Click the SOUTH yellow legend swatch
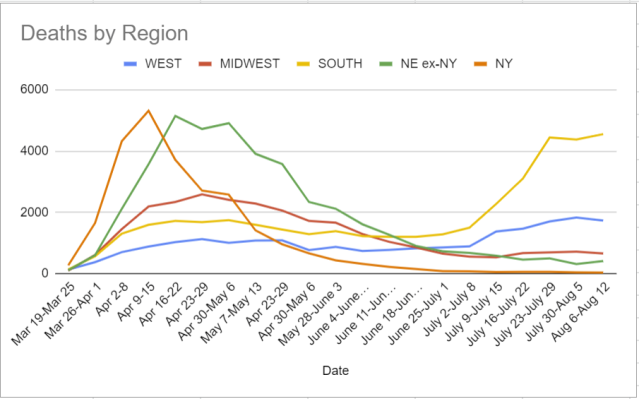Screen dimensions: 639x399 [302, 64]
